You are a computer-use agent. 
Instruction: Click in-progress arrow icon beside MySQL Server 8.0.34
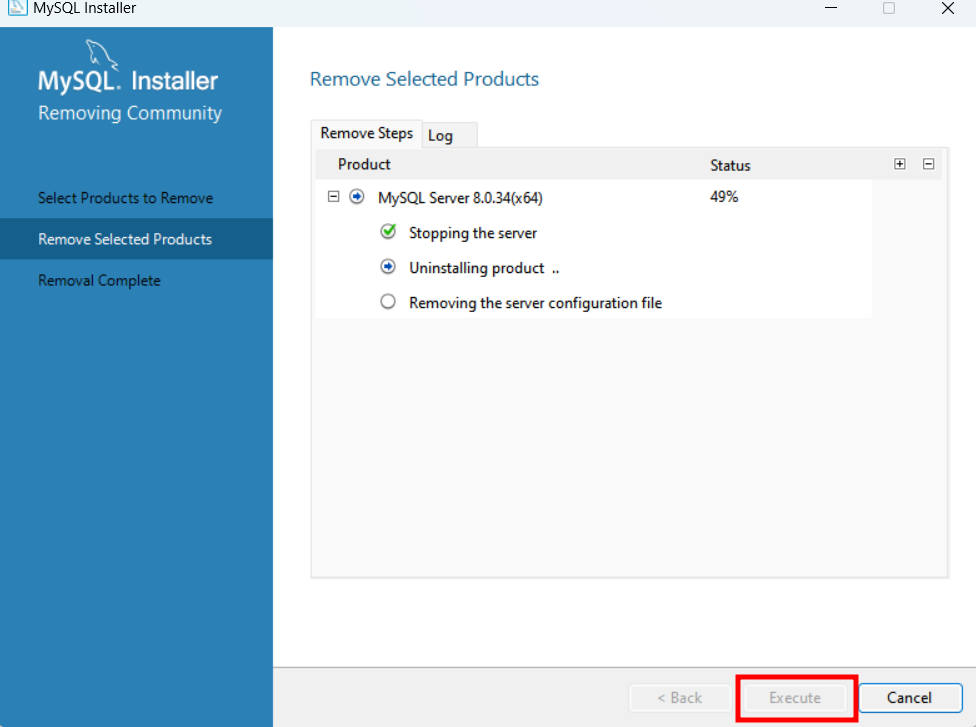pyautogui.click(x=357, y=197)
